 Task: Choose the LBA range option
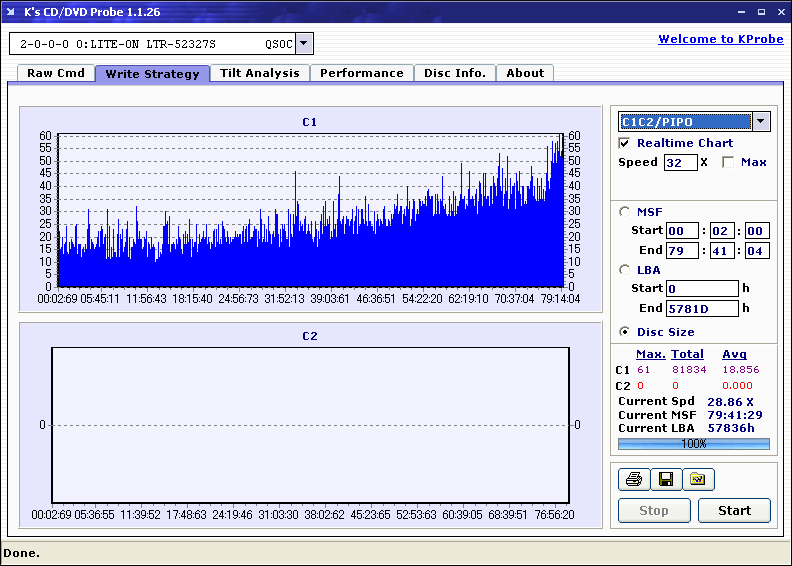[x=625, y=269]
